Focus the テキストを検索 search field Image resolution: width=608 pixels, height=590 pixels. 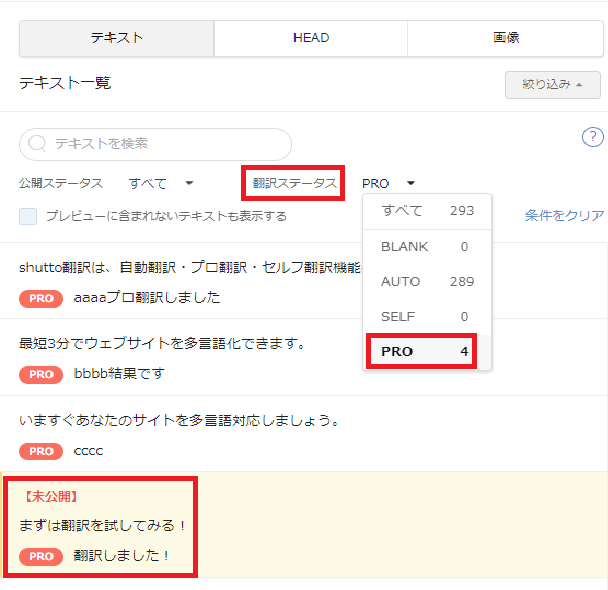[x=155, y=144]
